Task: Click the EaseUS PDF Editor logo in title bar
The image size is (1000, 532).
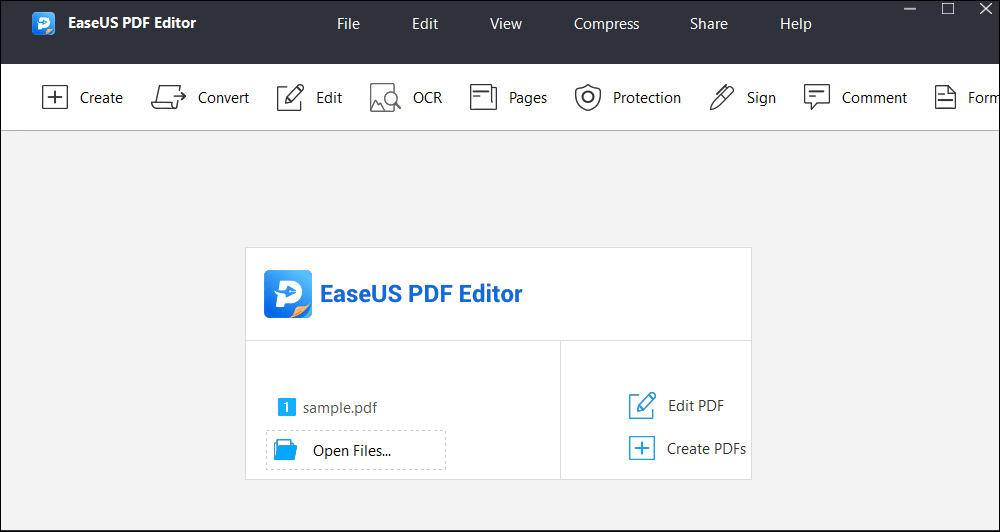Action: pyautogui.click(x=43, y=24)
